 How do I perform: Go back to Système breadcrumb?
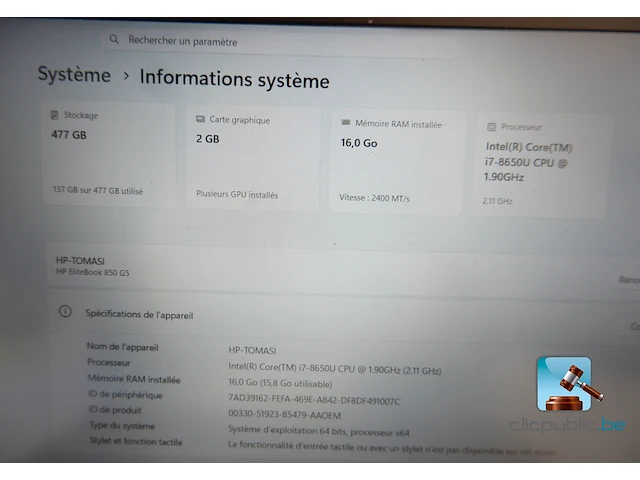tap(74, 75)
